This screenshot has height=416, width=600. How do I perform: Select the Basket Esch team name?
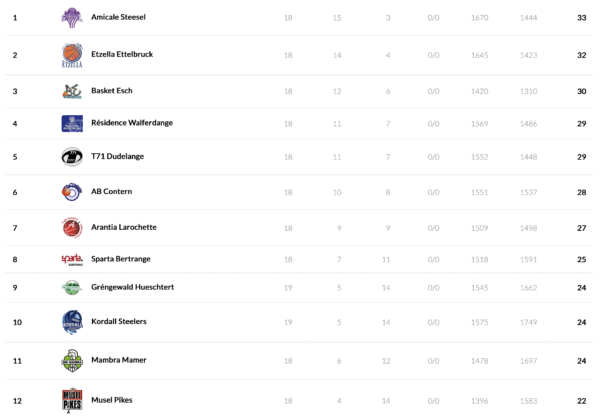110,91
